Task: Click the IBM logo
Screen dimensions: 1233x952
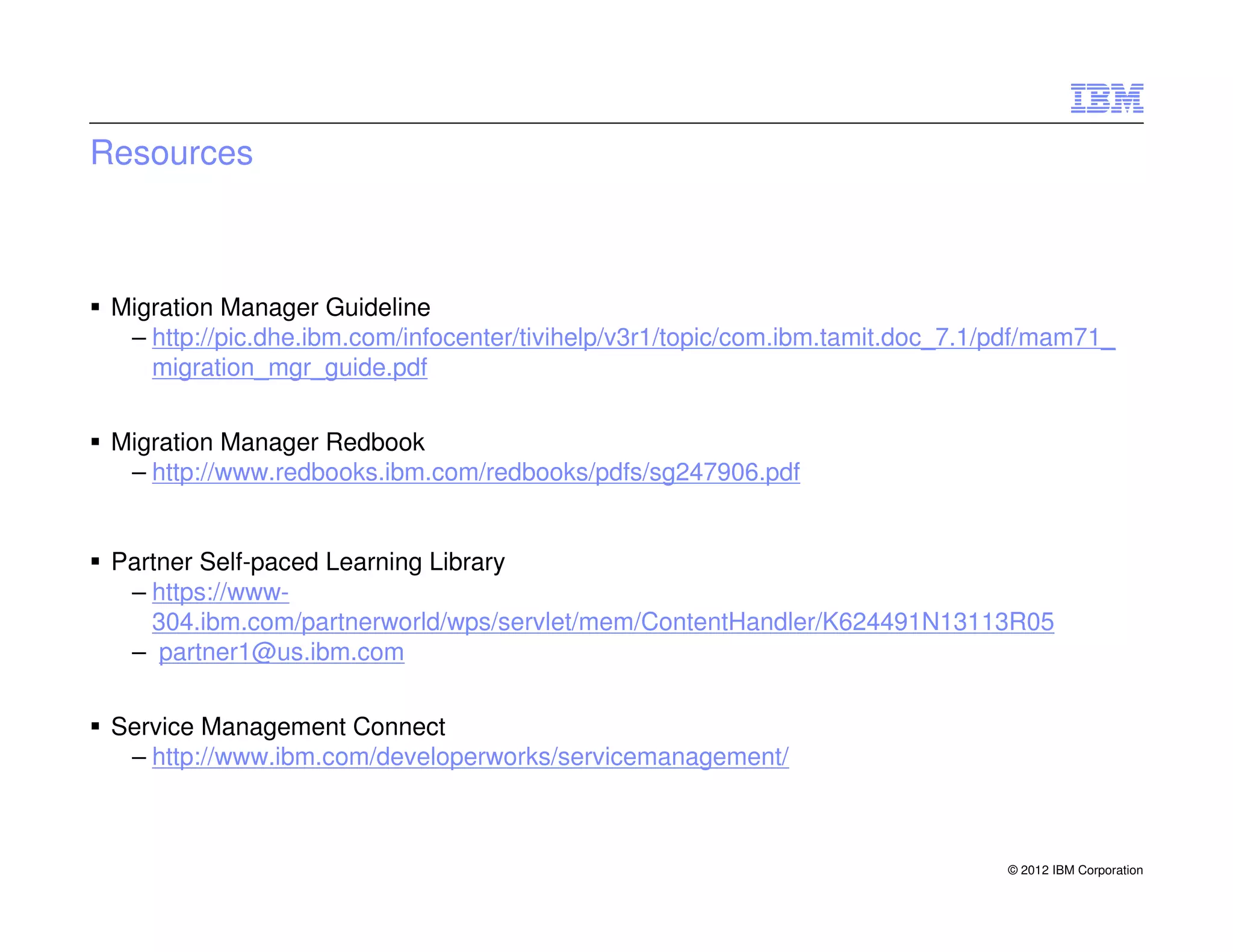Action: 1107,98
